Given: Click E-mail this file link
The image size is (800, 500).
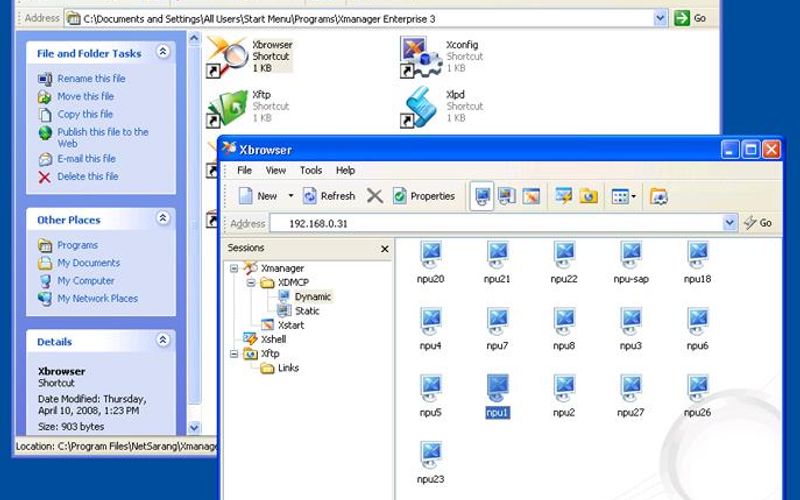Looking at the screenshot, I should pos(86,159).
